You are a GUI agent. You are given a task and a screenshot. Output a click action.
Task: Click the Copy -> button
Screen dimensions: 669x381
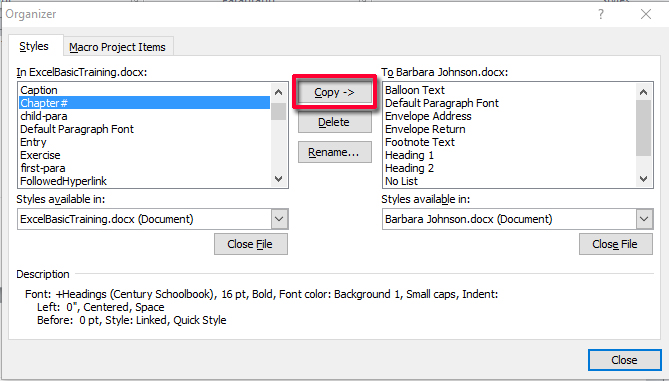334,93
